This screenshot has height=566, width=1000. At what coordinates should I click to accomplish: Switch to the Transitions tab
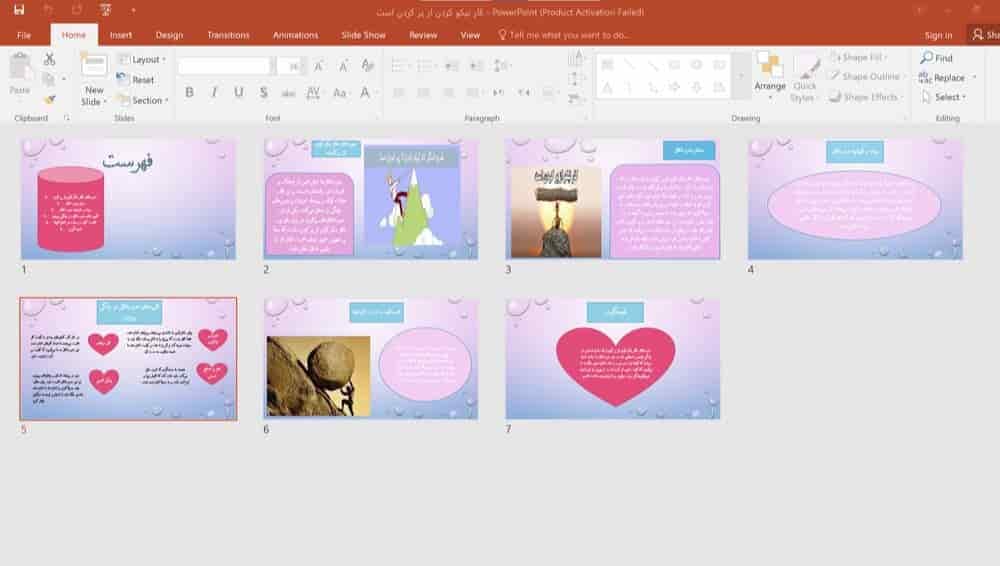[228, 35]
